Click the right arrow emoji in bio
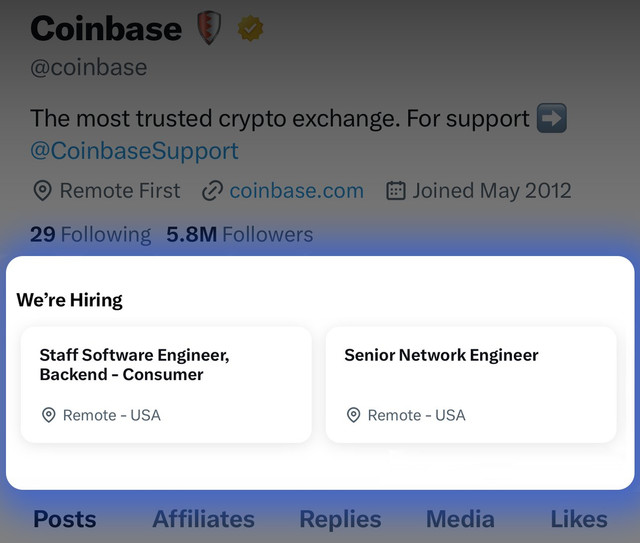The image size is (640, 543). [551, 118]
